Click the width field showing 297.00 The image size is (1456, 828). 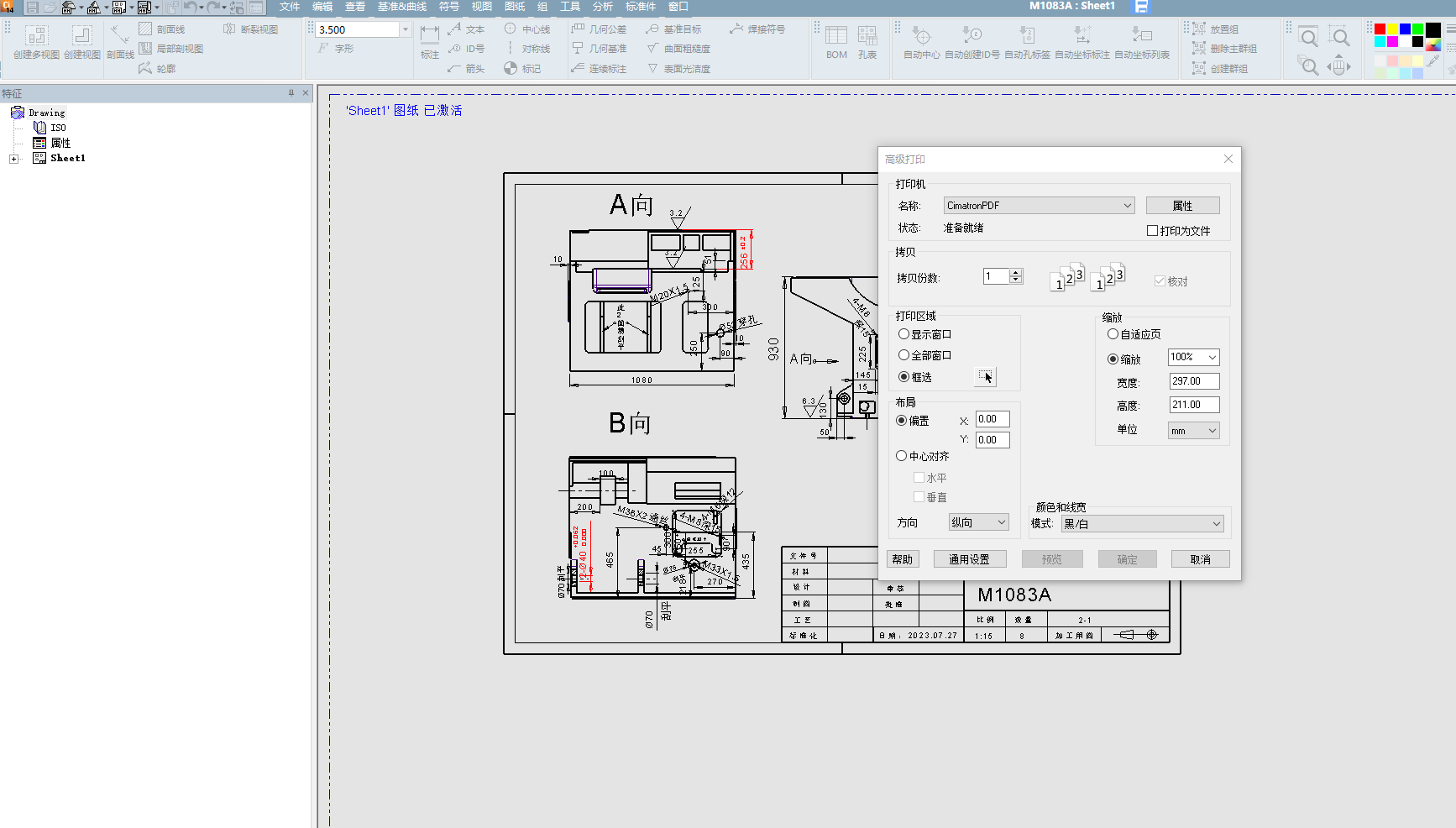click(x=1194, y=381)
